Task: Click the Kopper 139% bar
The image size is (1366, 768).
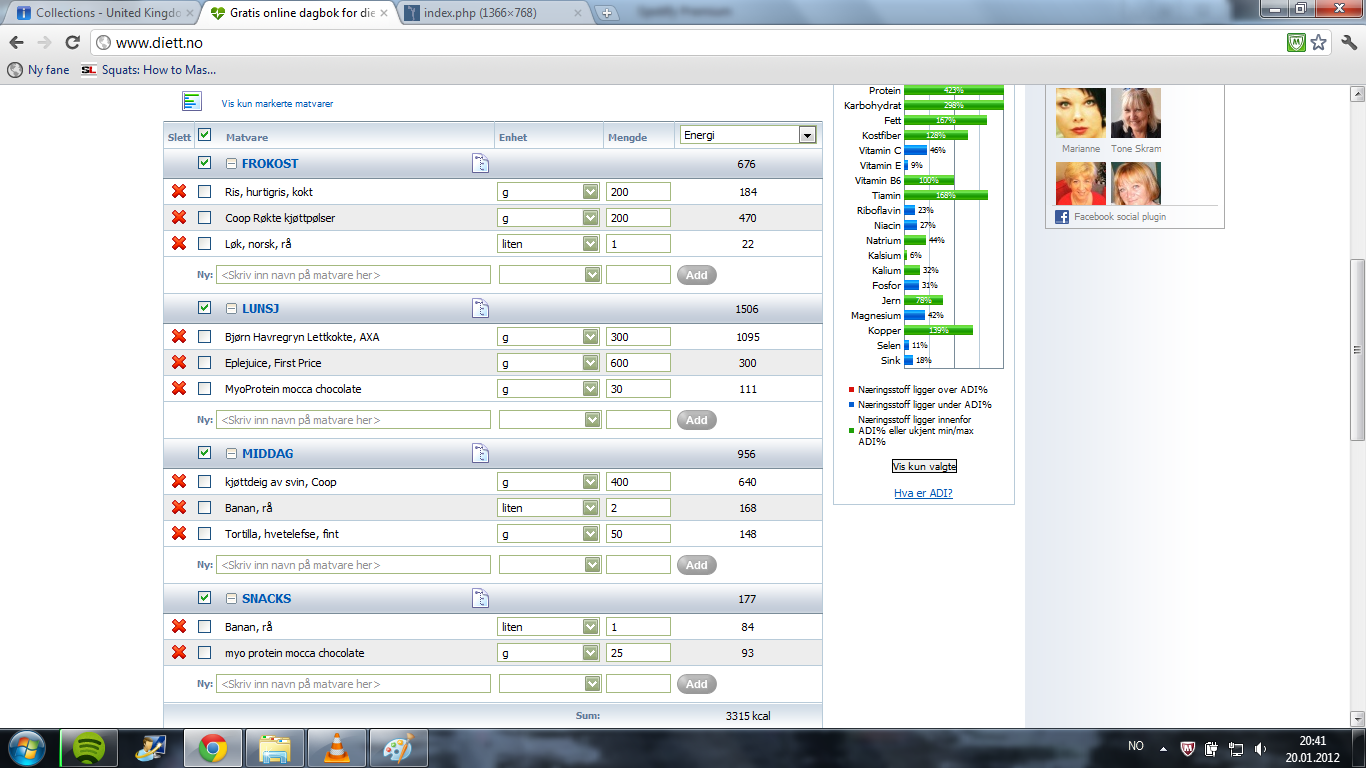Action: coord(939,330)
